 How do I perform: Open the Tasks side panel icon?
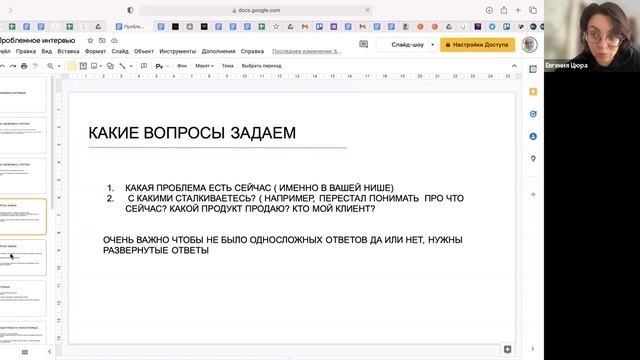533,114
